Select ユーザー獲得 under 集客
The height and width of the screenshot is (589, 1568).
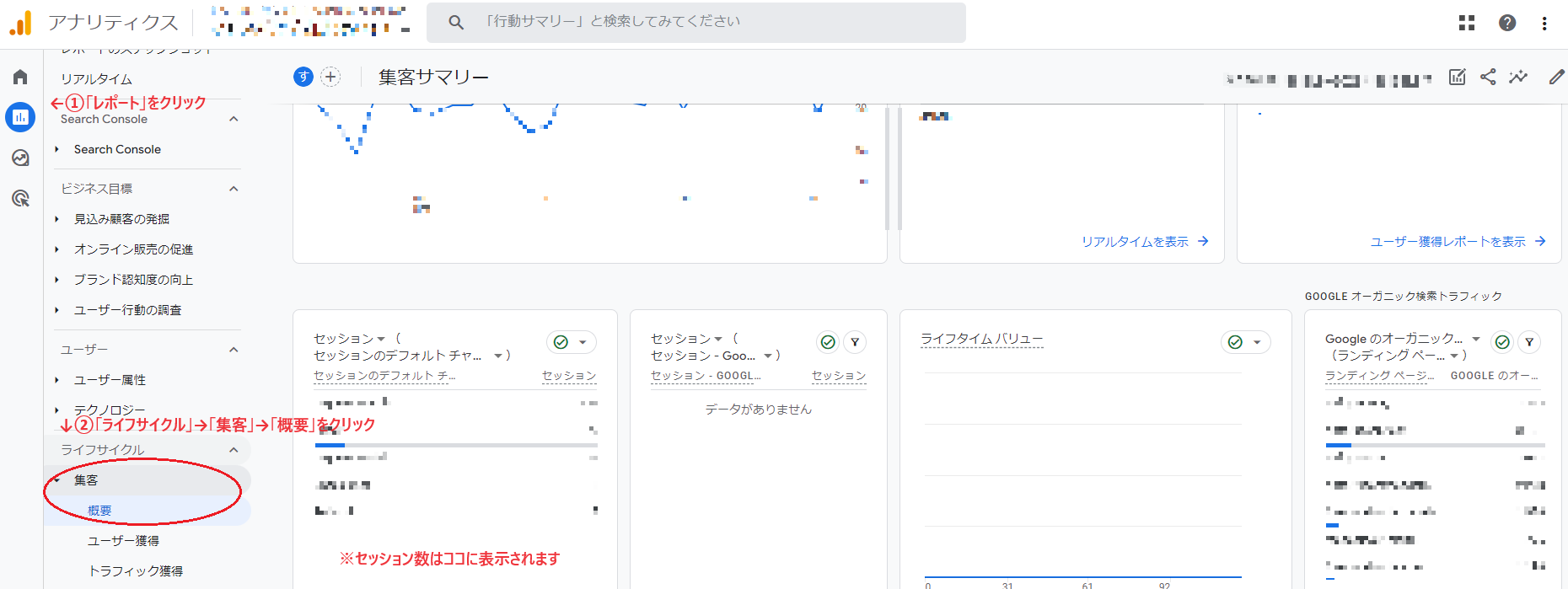tap(123, 541)
